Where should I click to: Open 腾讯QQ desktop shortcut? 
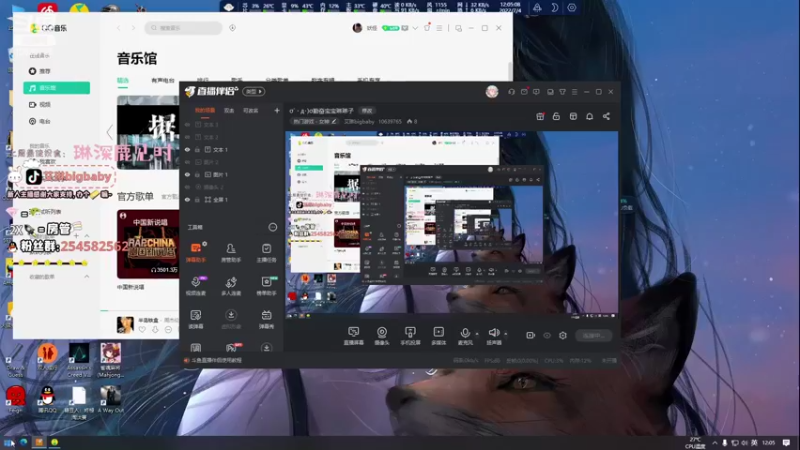pos(47,398)
